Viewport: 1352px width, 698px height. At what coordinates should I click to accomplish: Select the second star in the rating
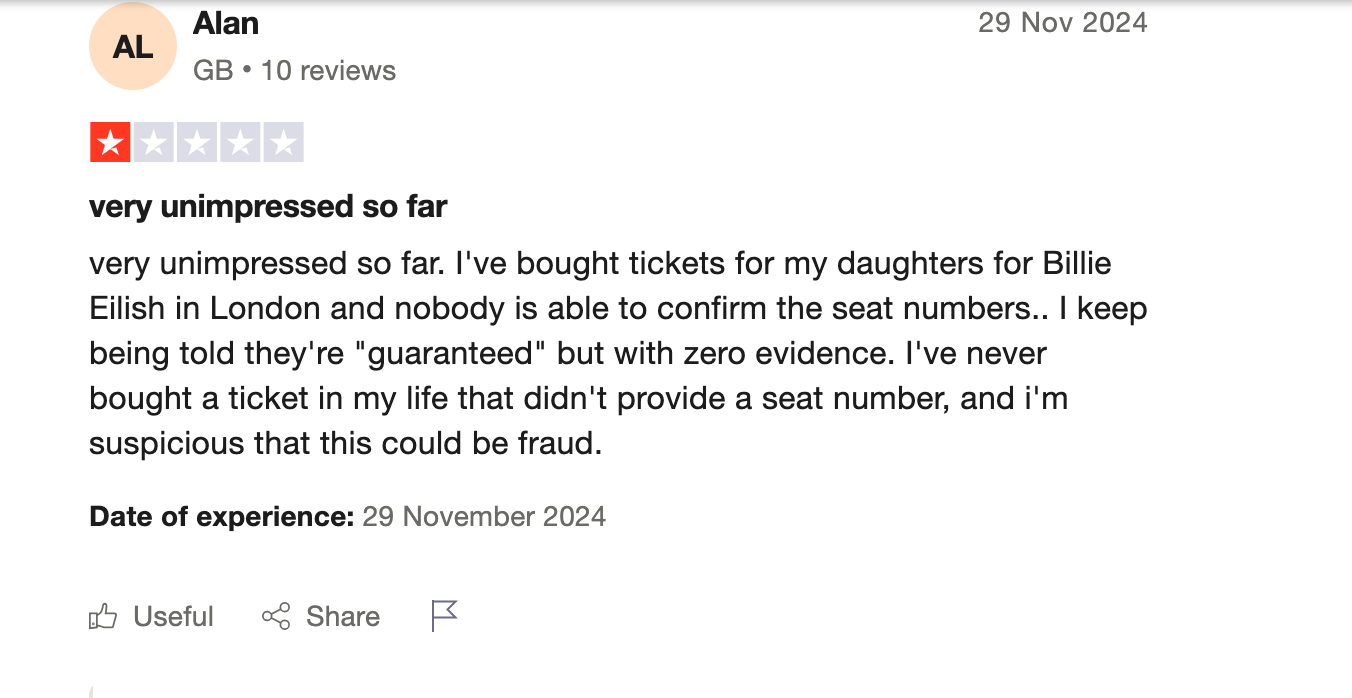pyautogui.click(x=152, y=142)
